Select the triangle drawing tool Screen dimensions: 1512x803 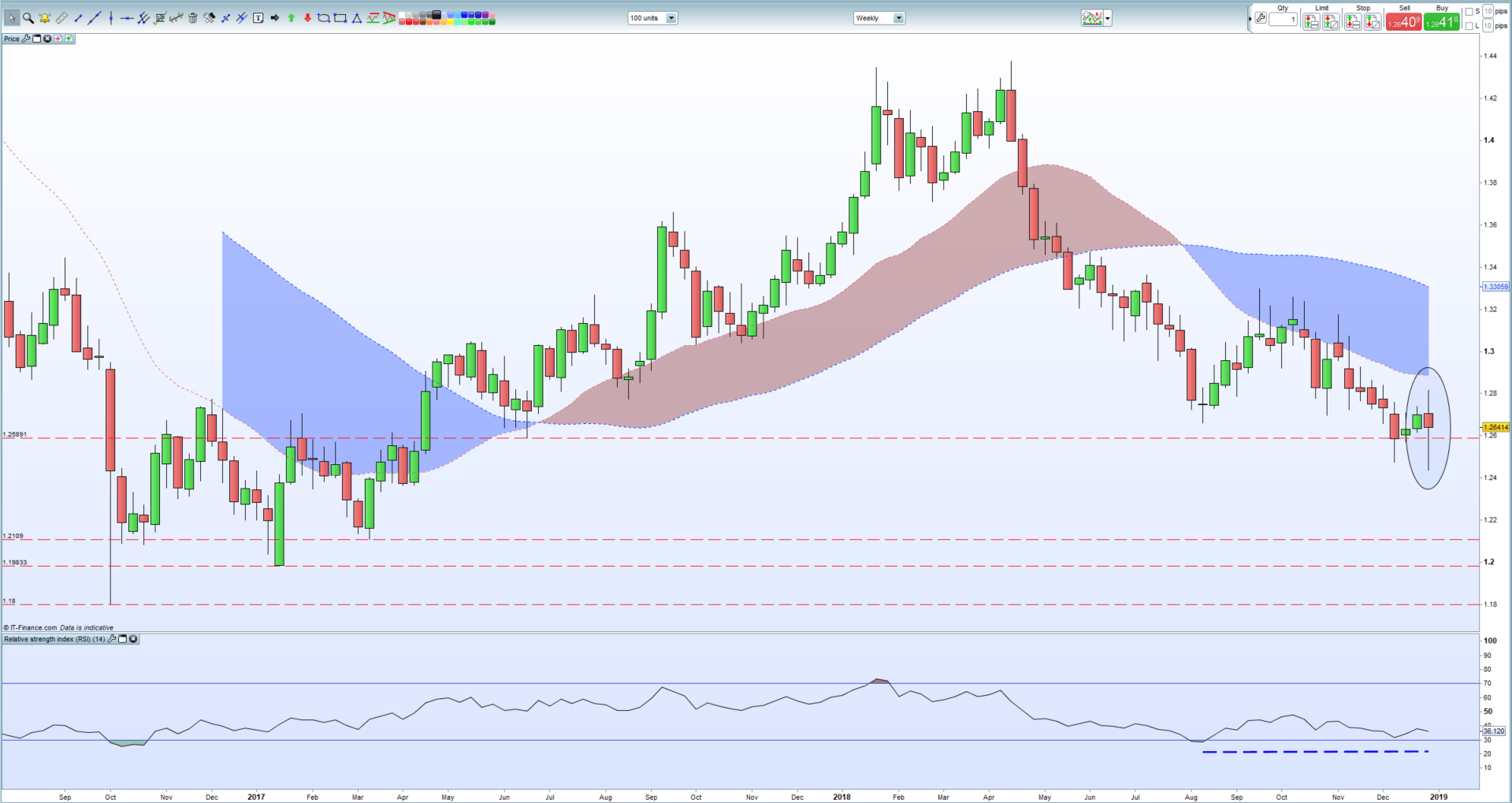pyautogui.click(x=357, y=18)
